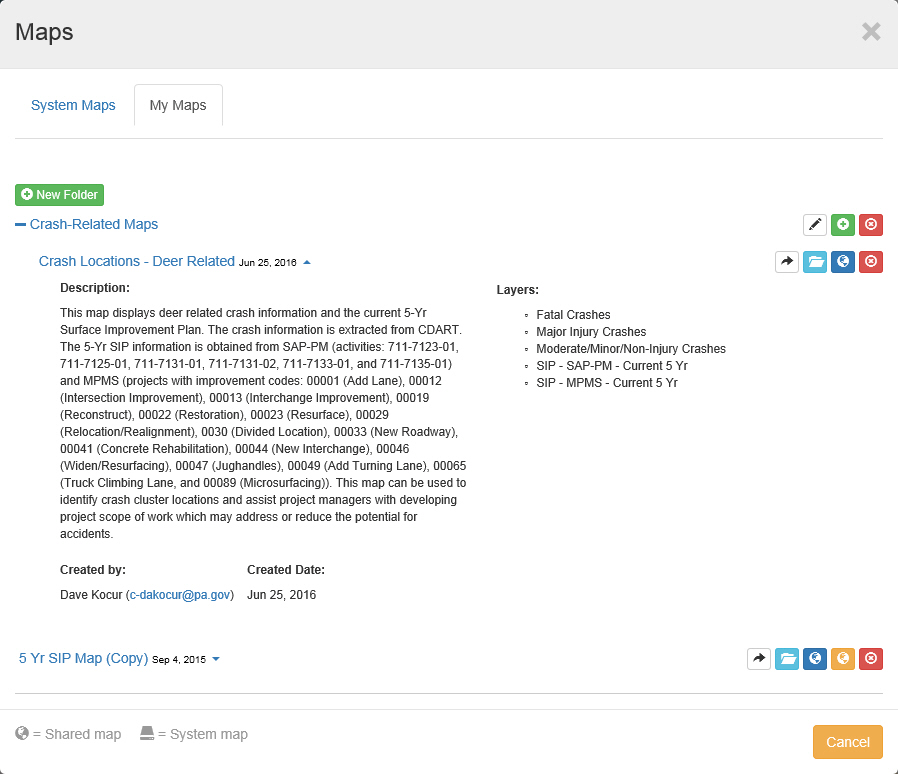
Task: Delete the 5 Yr SIP Map (Copy)
Action: point(871,659)
